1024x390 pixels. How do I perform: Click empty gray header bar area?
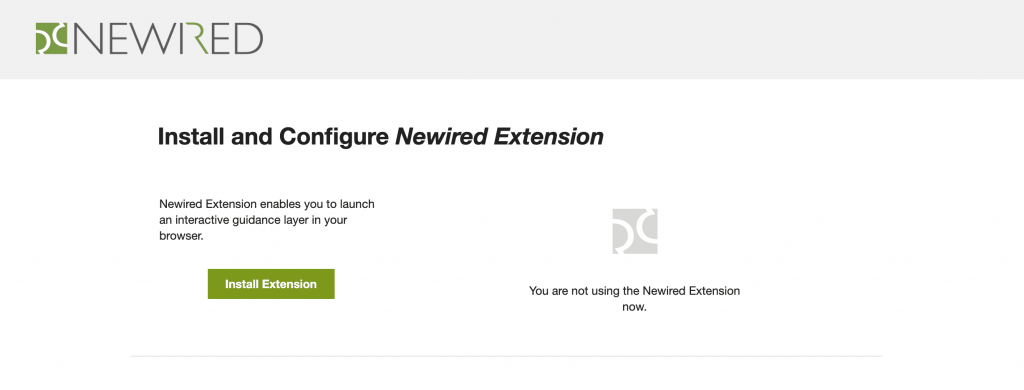coord(640,39)
